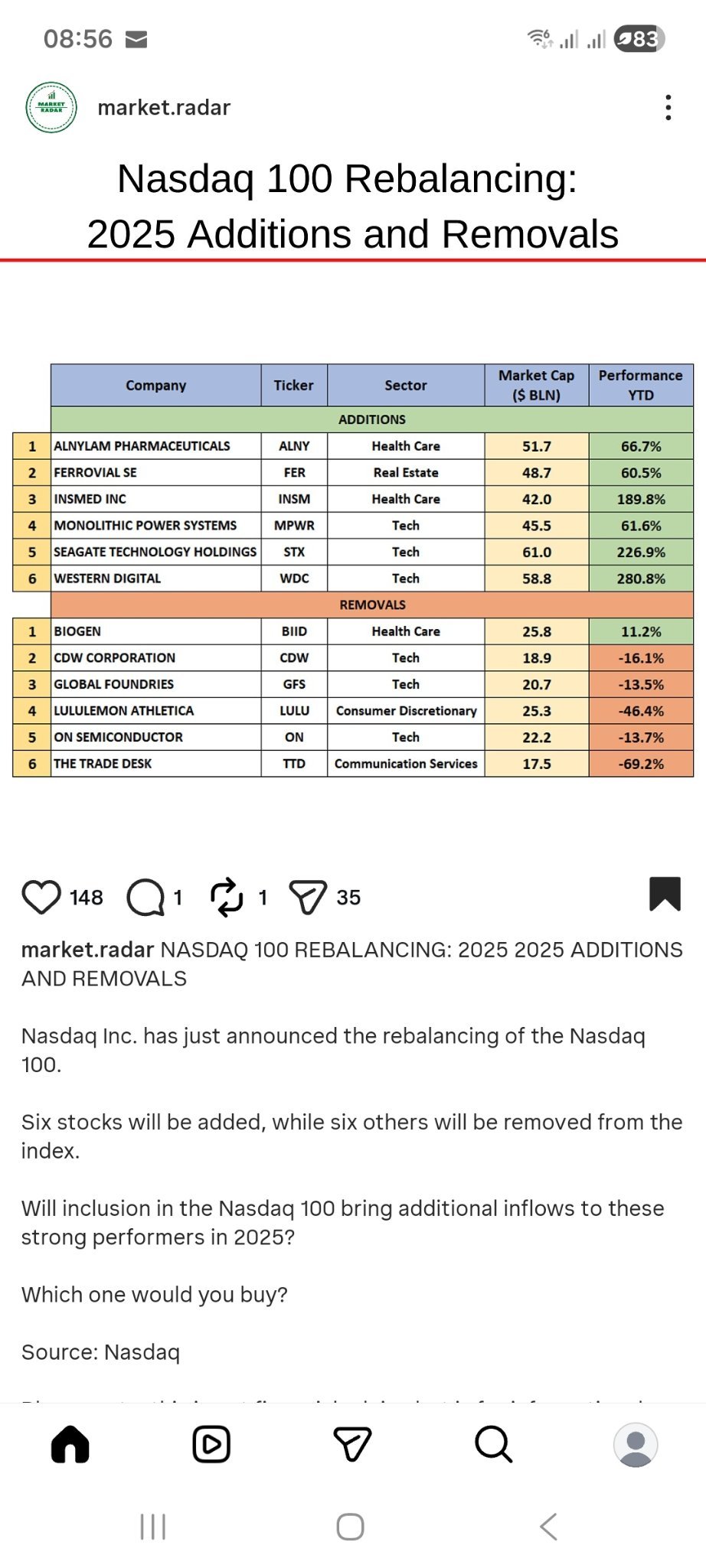Tap the Android home button
Viewport: 706px width, 1568px height.
(x=350, y=1527)
